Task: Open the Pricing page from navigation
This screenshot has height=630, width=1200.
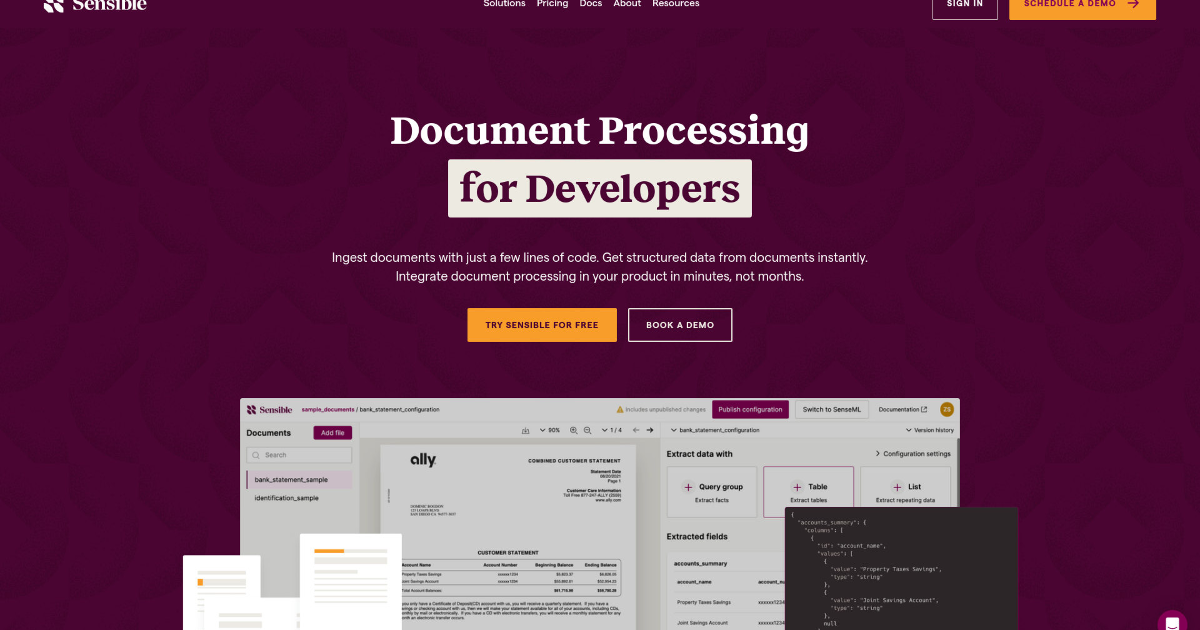Action: (552, 4)
